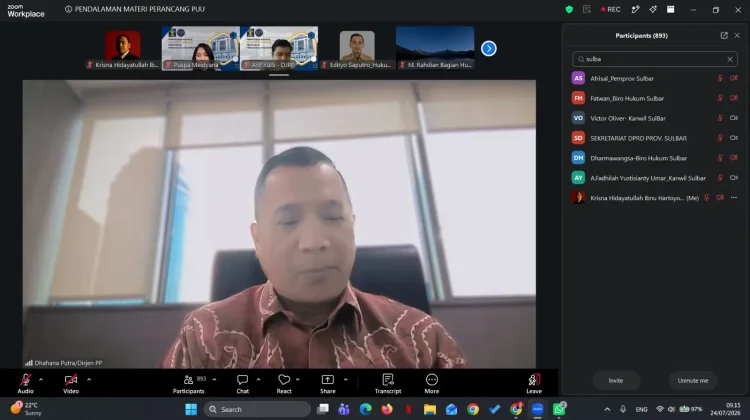Click muted mic icon for Afrisal_Pemprov Sulbar
750x420 pixels.
(x=720, y=78)
